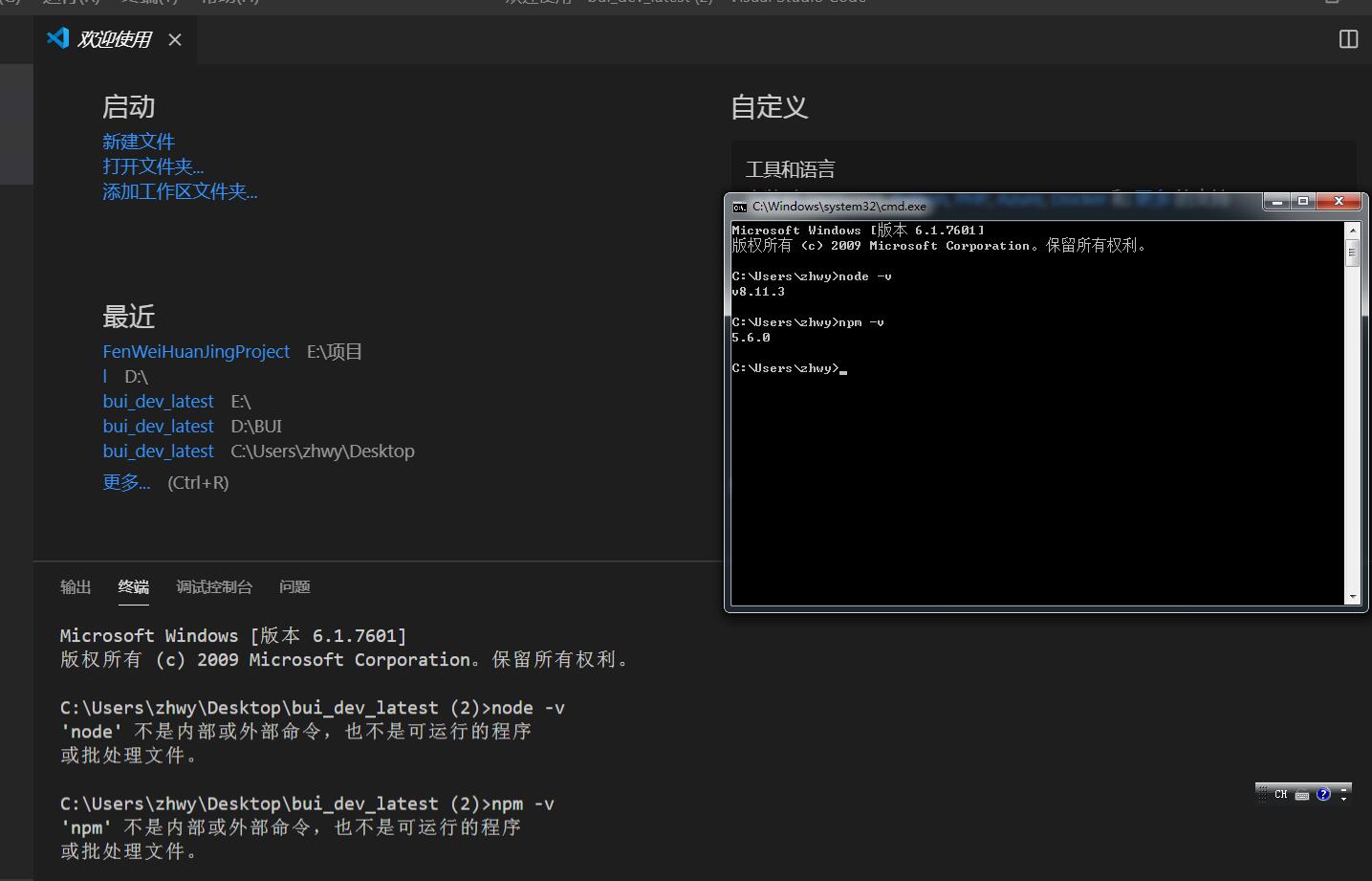This screenshot has height=881, width=1372.
Task: Click the 'npm' 不是内部或外部命令 error line
Action: (291, 827)
